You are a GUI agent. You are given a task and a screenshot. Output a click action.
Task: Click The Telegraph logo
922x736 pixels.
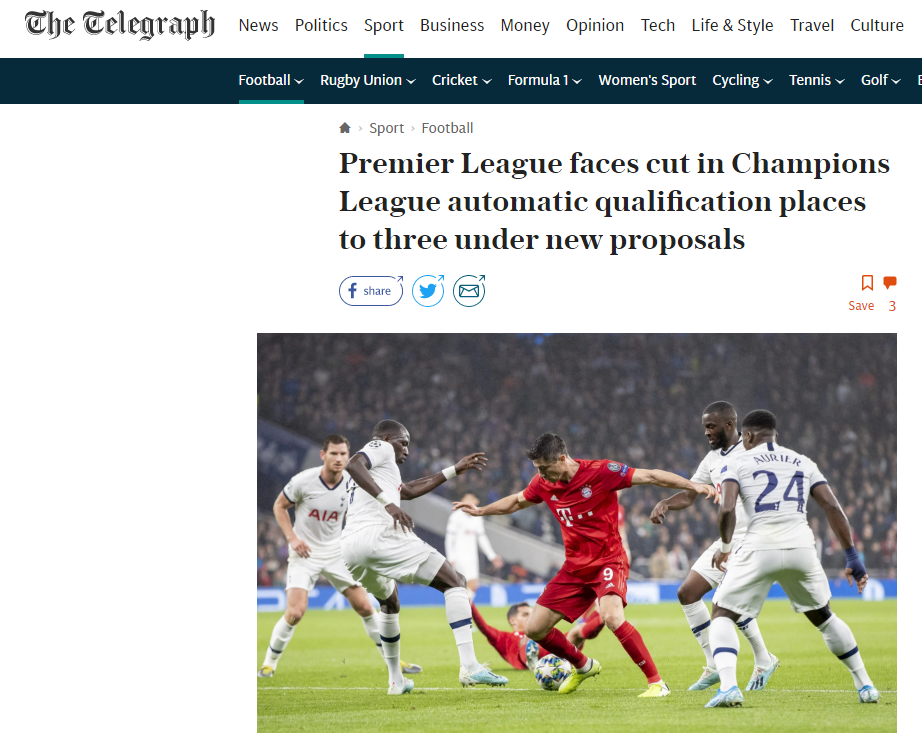119,25
